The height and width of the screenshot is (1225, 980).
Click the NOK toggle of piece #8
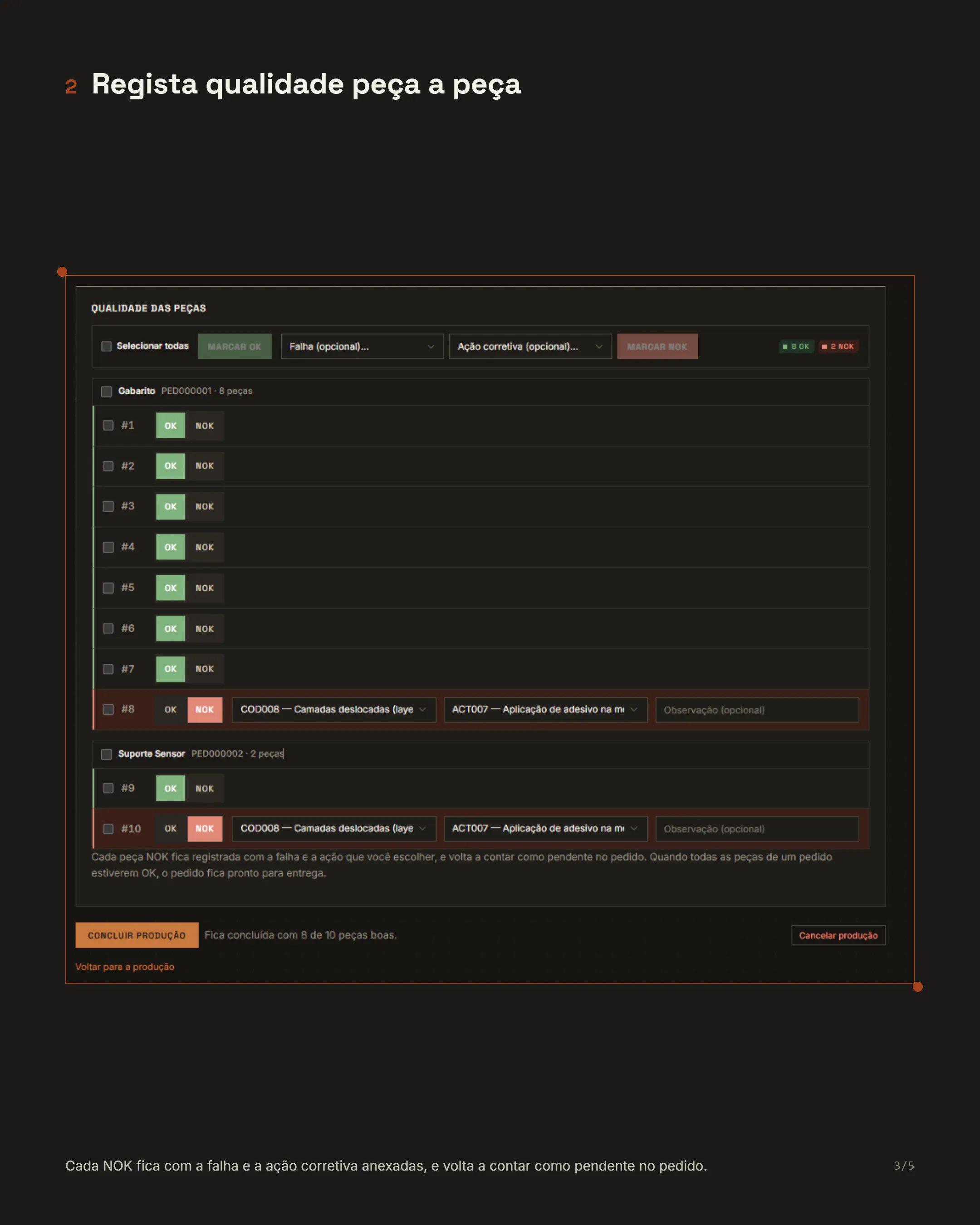(205, 710)
